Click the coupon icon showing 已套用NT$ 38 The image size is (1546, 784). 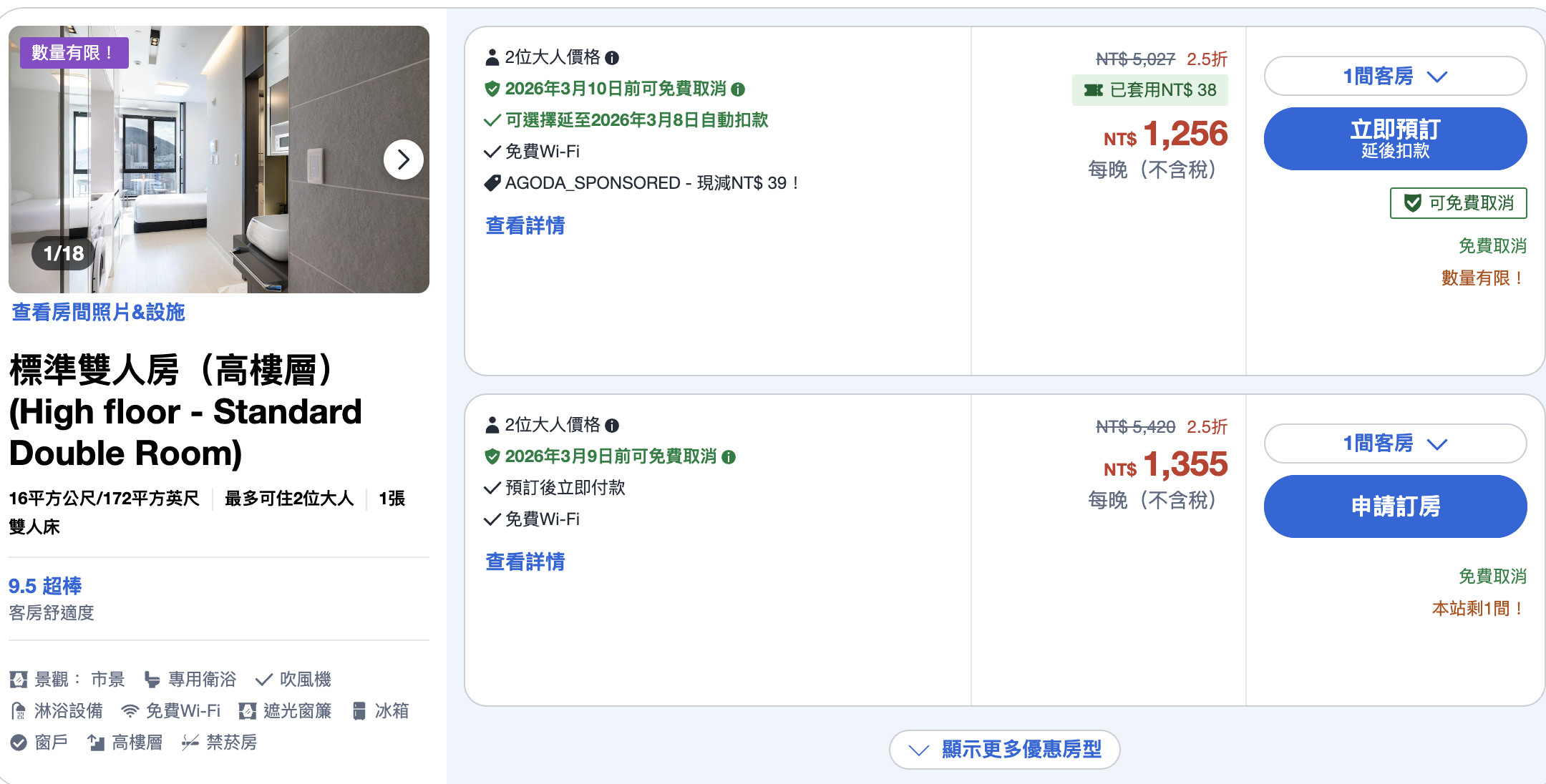[1092, 90]
